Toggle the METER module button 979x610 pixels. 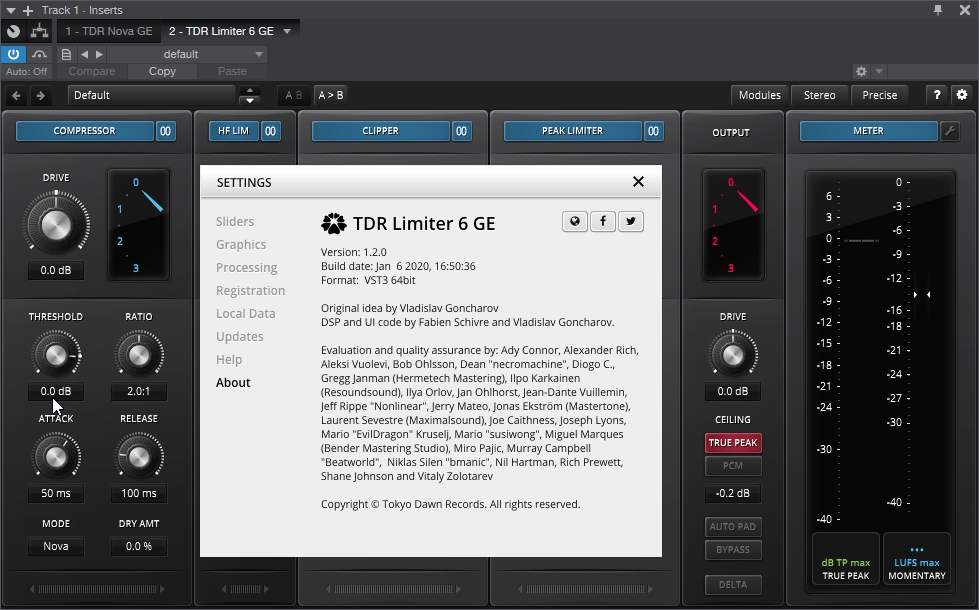pos(868,131)
